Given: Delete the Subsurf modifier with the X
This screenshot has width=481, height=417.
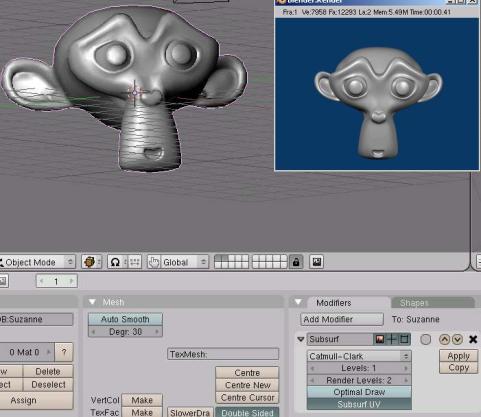Looking at the screenshot, I should pyautogui.click(x=473, y=339).
